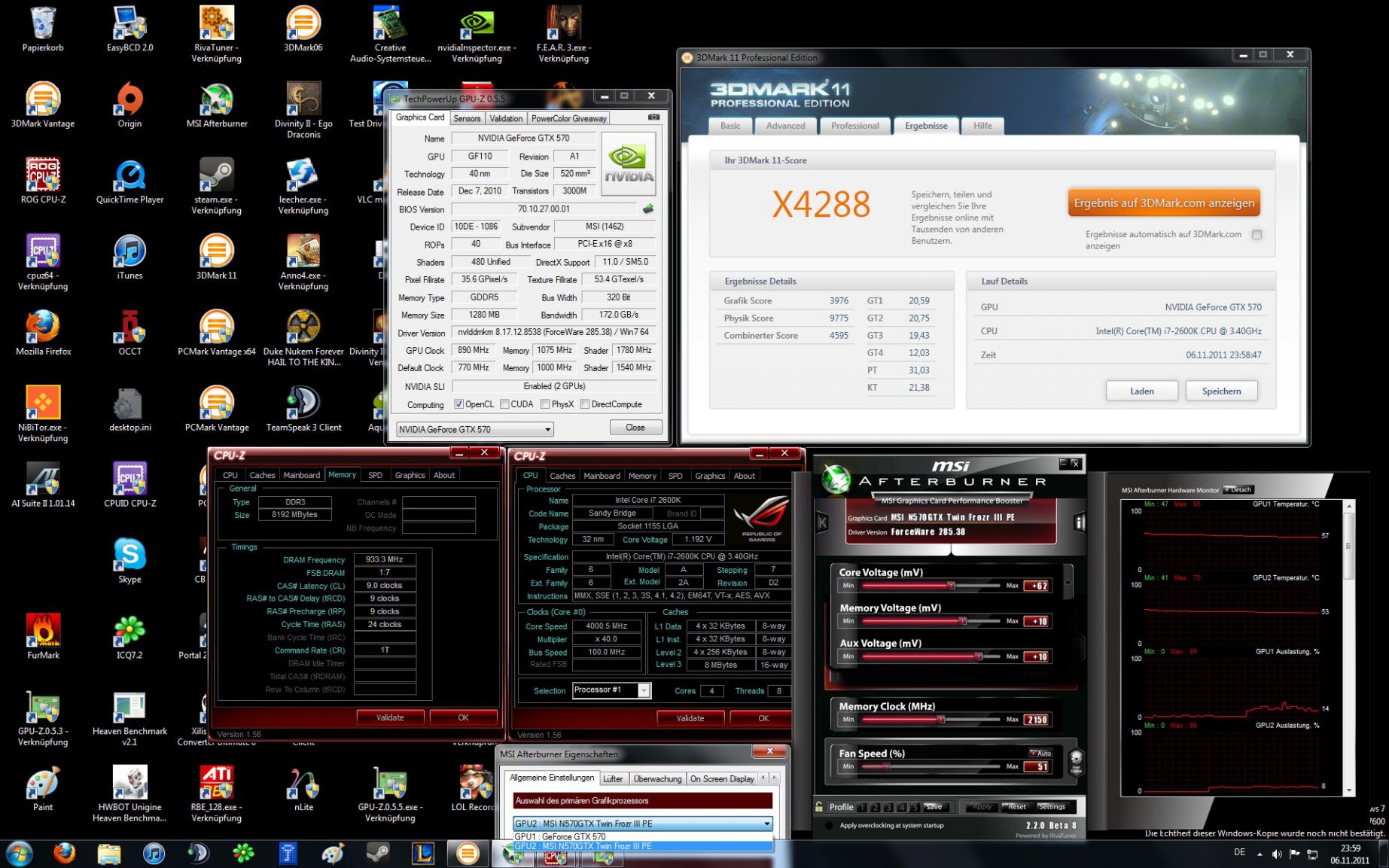Click 'Ergebnis auf 3DMark.com anzeigen' button

(x=1164, y=203)
